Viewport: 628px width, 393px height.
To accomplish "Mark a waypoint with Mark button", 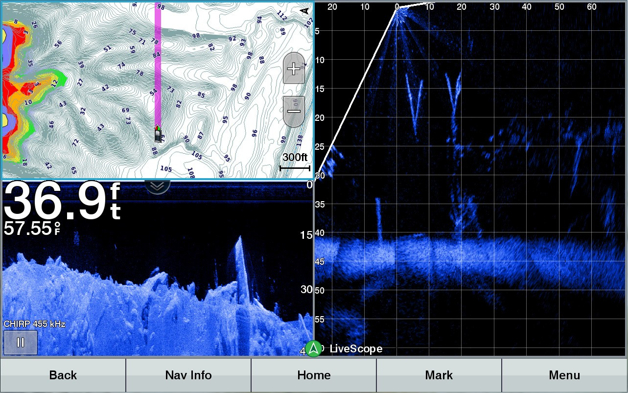I will point(439,375).
